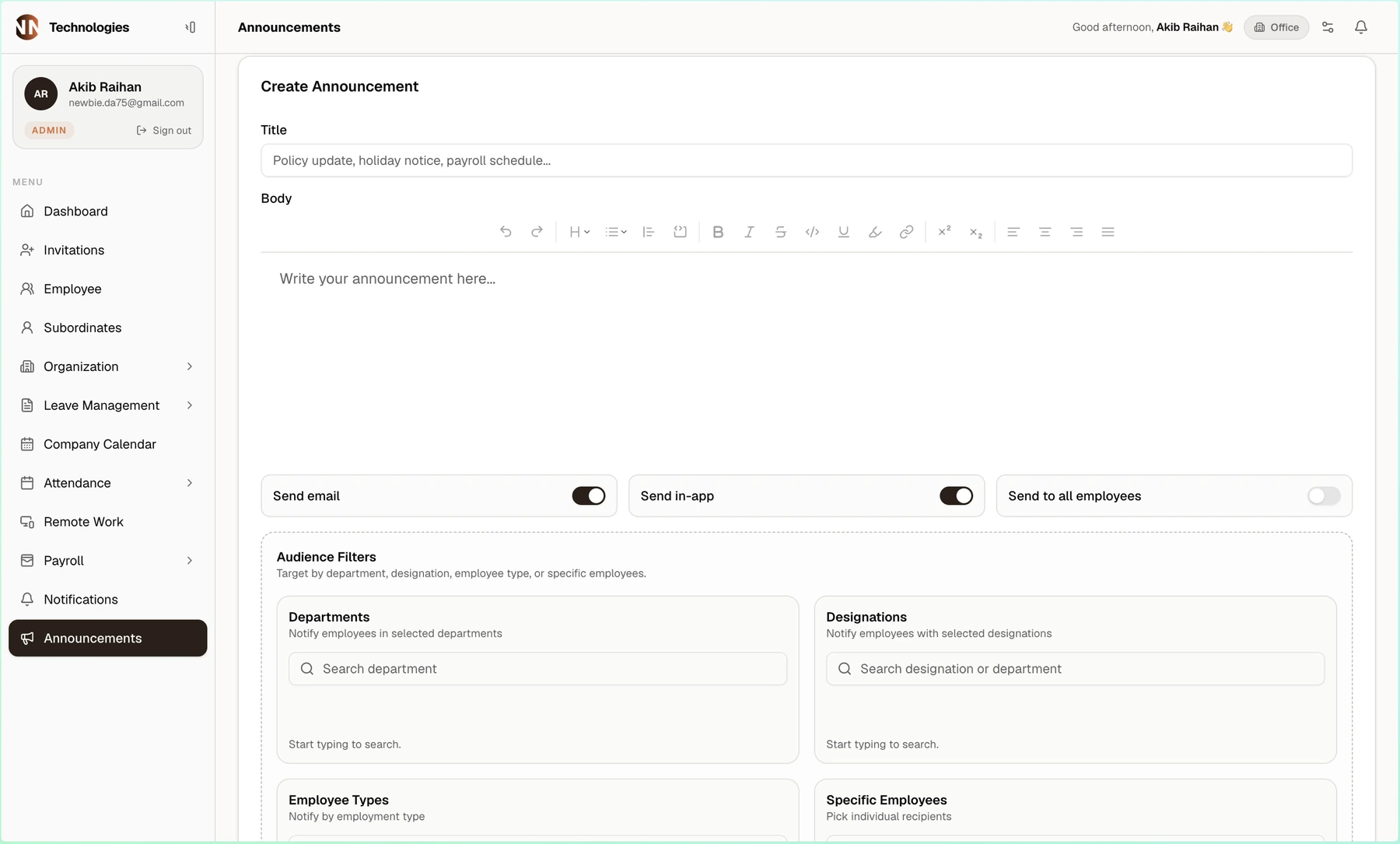Enable Send to all employees switch
1400x844 pixels.
(1324, 496)
